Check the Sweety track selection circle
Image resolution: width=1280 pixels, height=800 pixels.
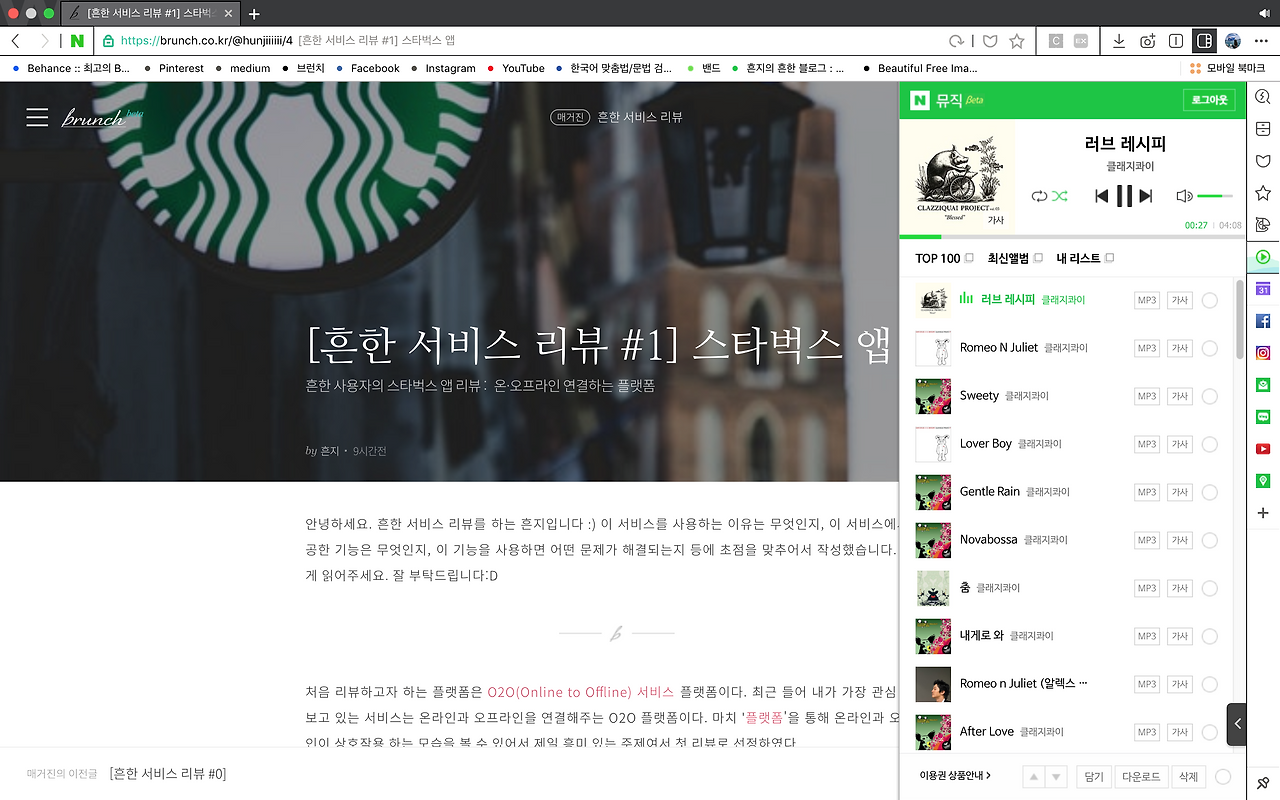click(1210, 396)
